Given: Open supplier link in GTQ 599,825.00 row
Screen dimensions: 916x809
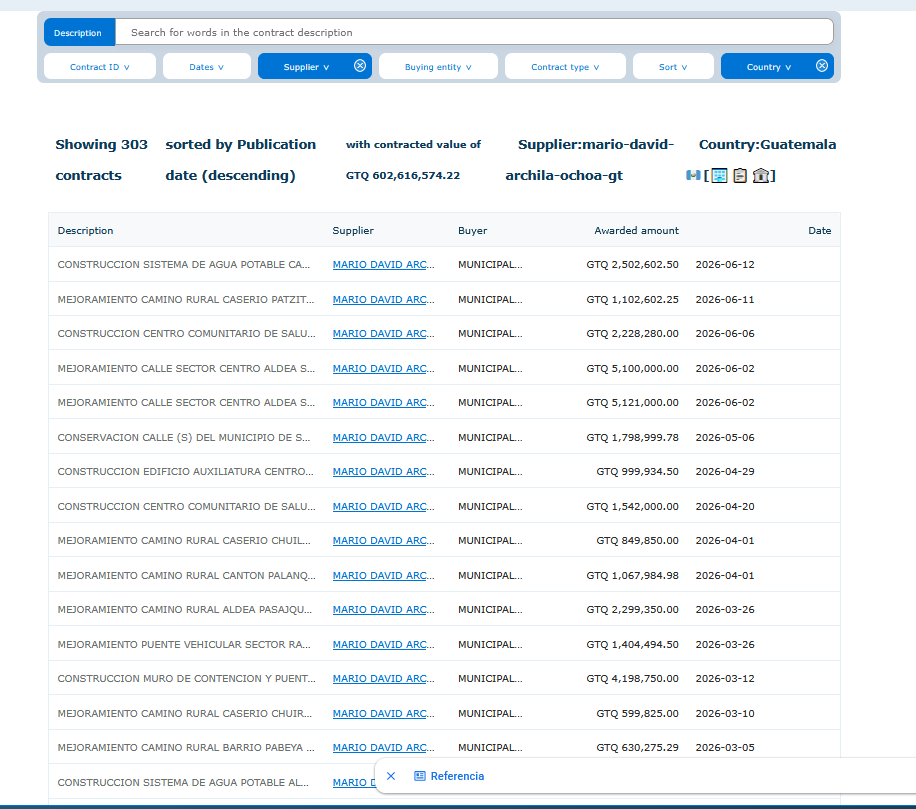Looking at the screenshot, I should point(383,713).
